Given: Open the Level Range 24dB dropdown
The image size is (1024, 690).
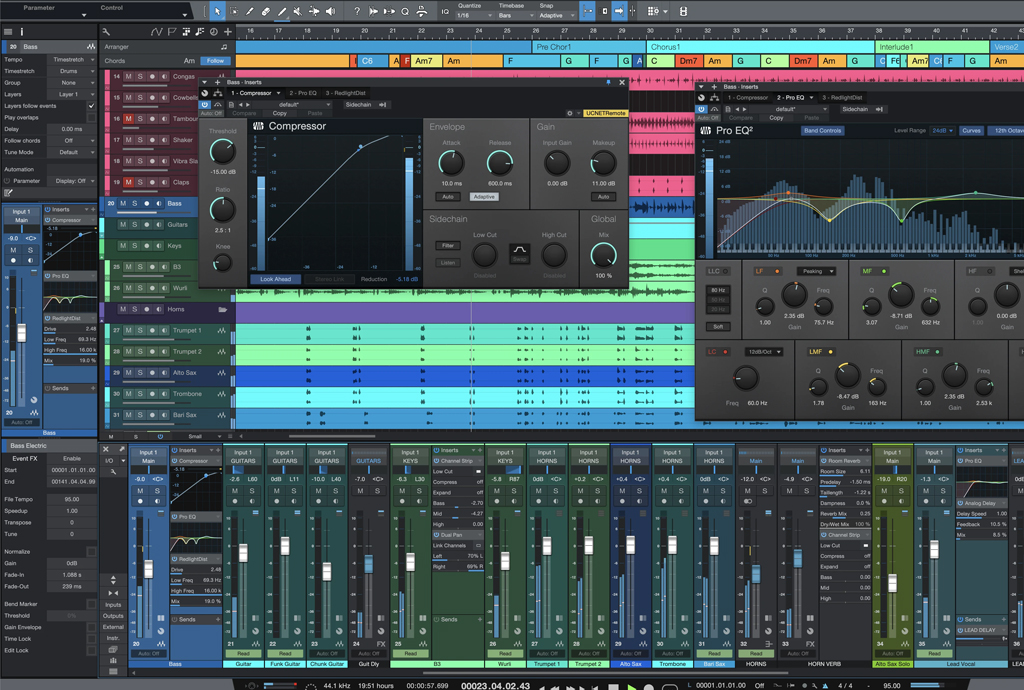Looking at the screenshot, I should coord(942,131).
